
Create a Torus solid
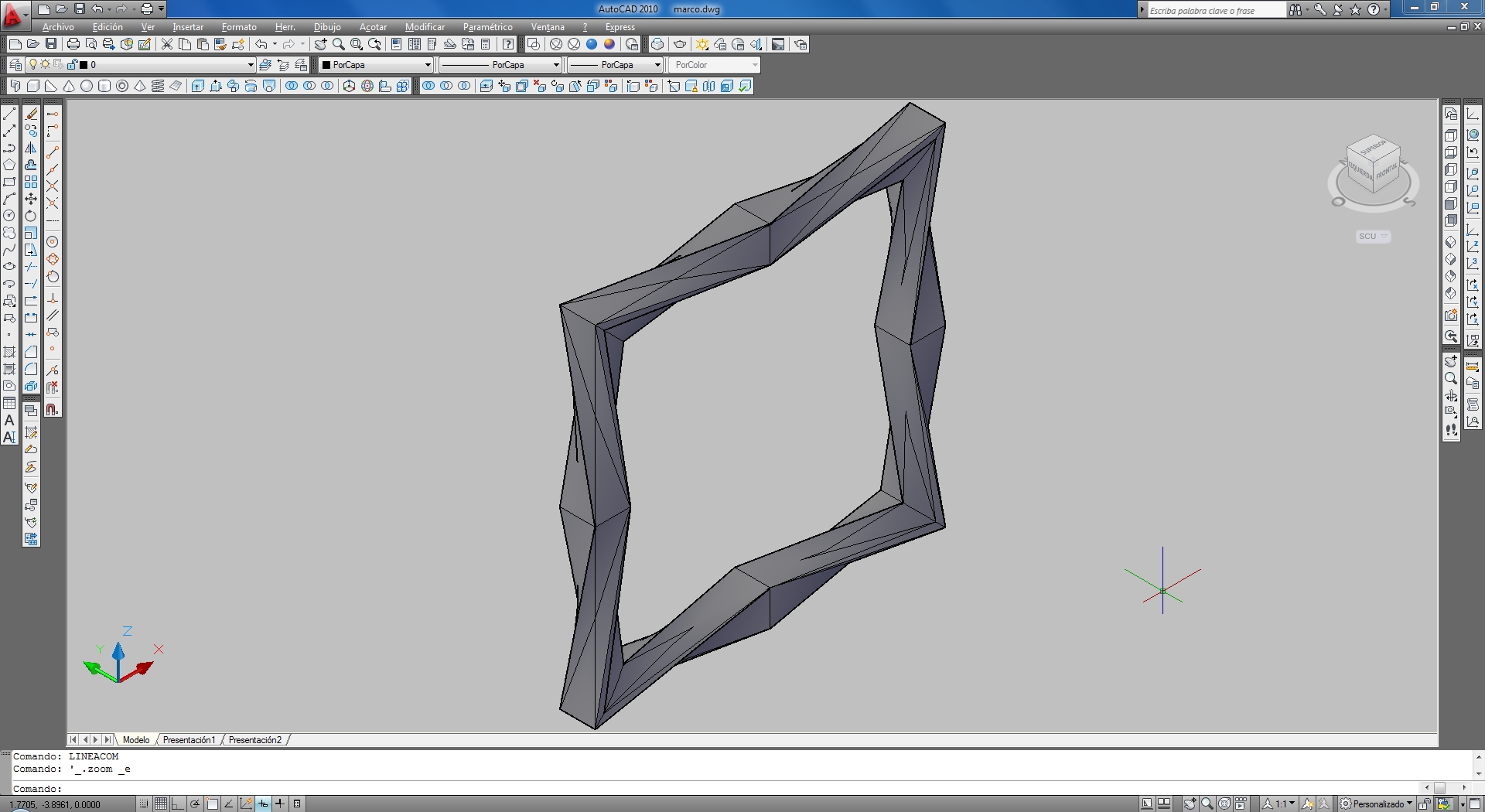pos(122,86)
